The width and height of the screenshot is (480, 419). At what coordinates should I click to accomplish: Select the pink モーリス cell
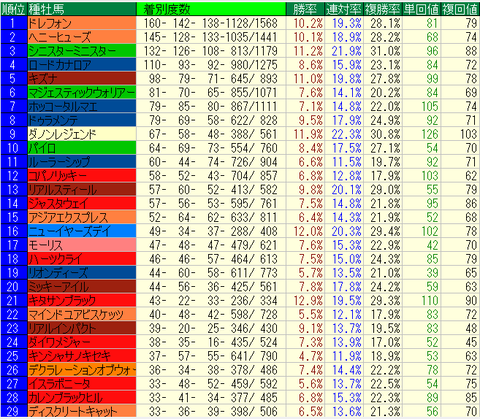pyautogui.click(x=82, y=245)
